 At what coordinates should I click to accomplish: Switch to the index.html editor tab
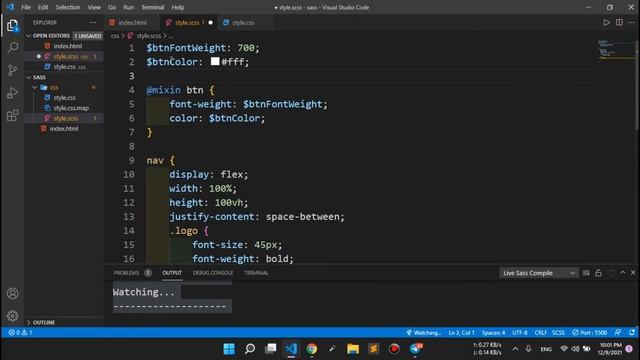click(132, 22)
